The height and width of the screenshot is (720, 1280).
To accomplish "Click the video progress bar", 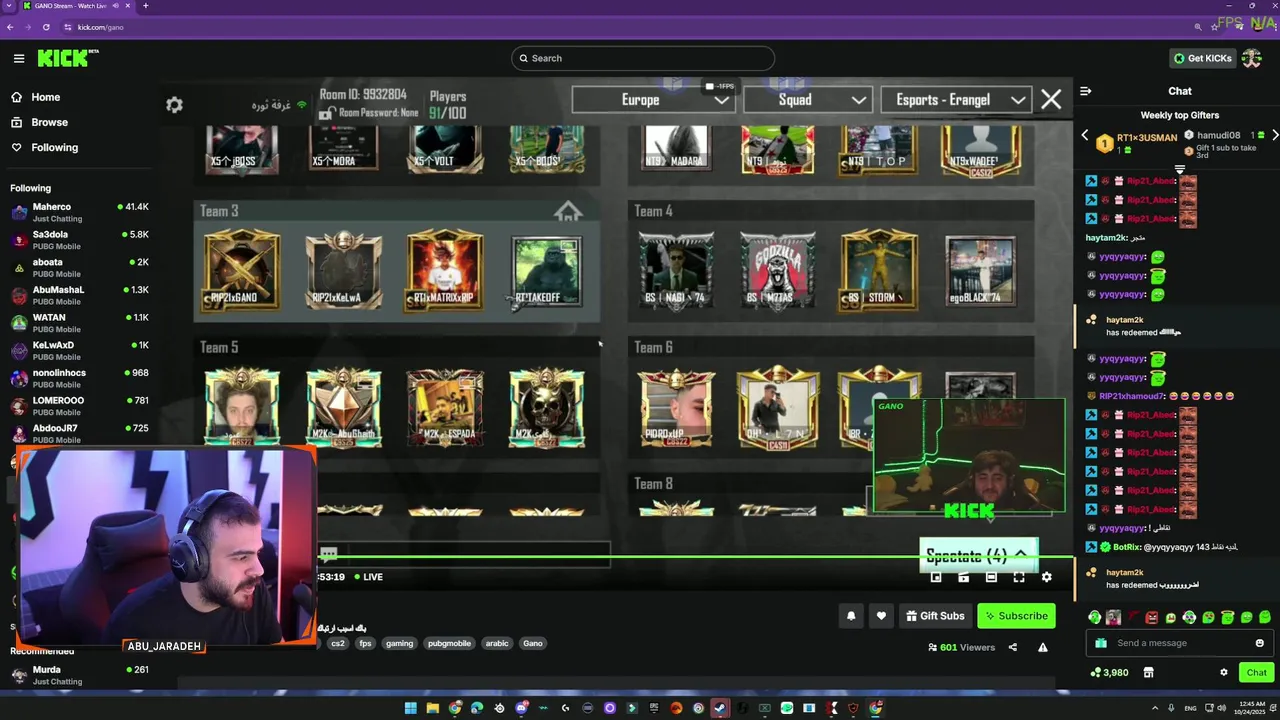I will 695,558.
